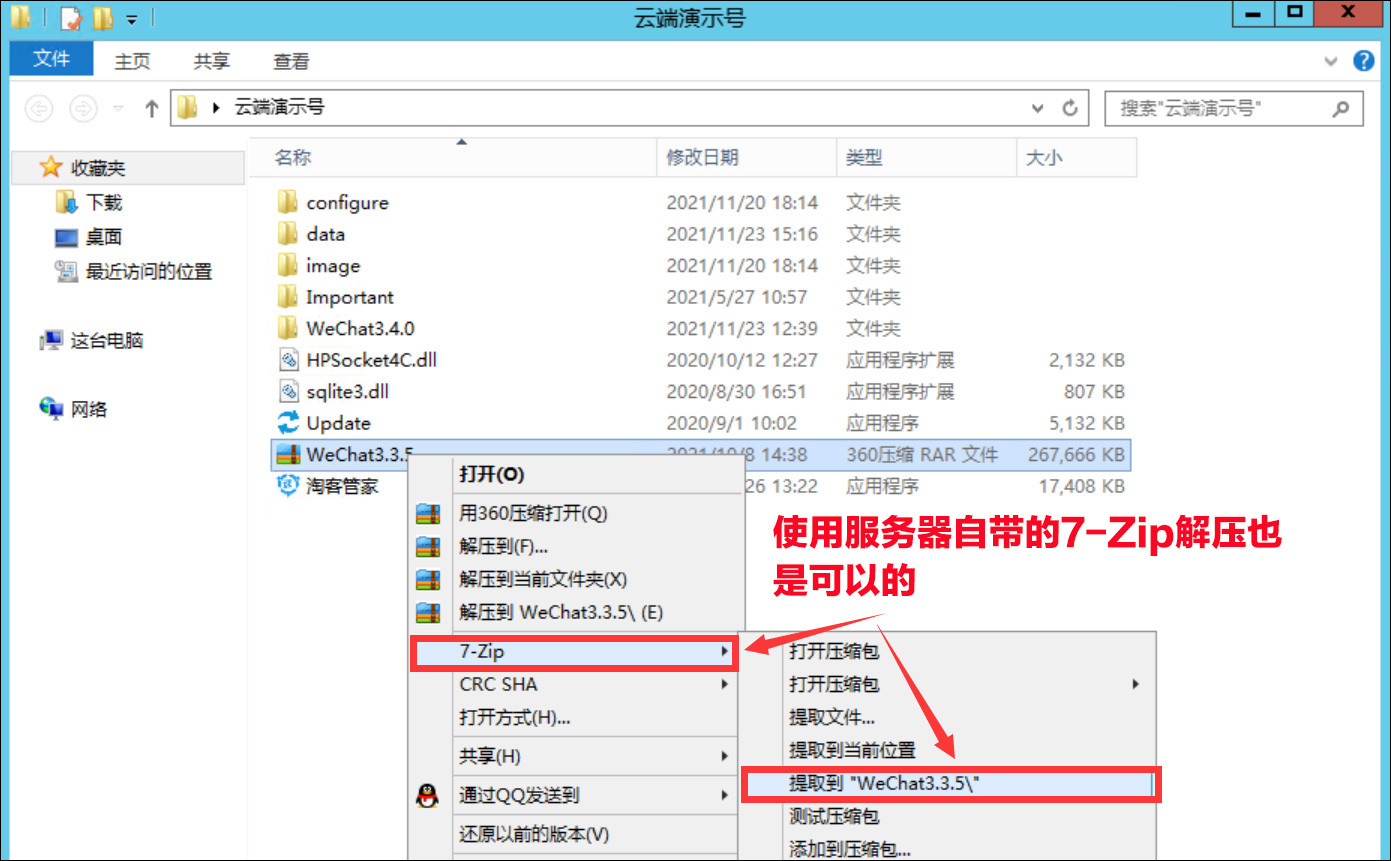Image resolution: width=1391 pixels, height=861 pixels.
Task: Click the forward navigation arrow
Action: [x=83, y=108]
